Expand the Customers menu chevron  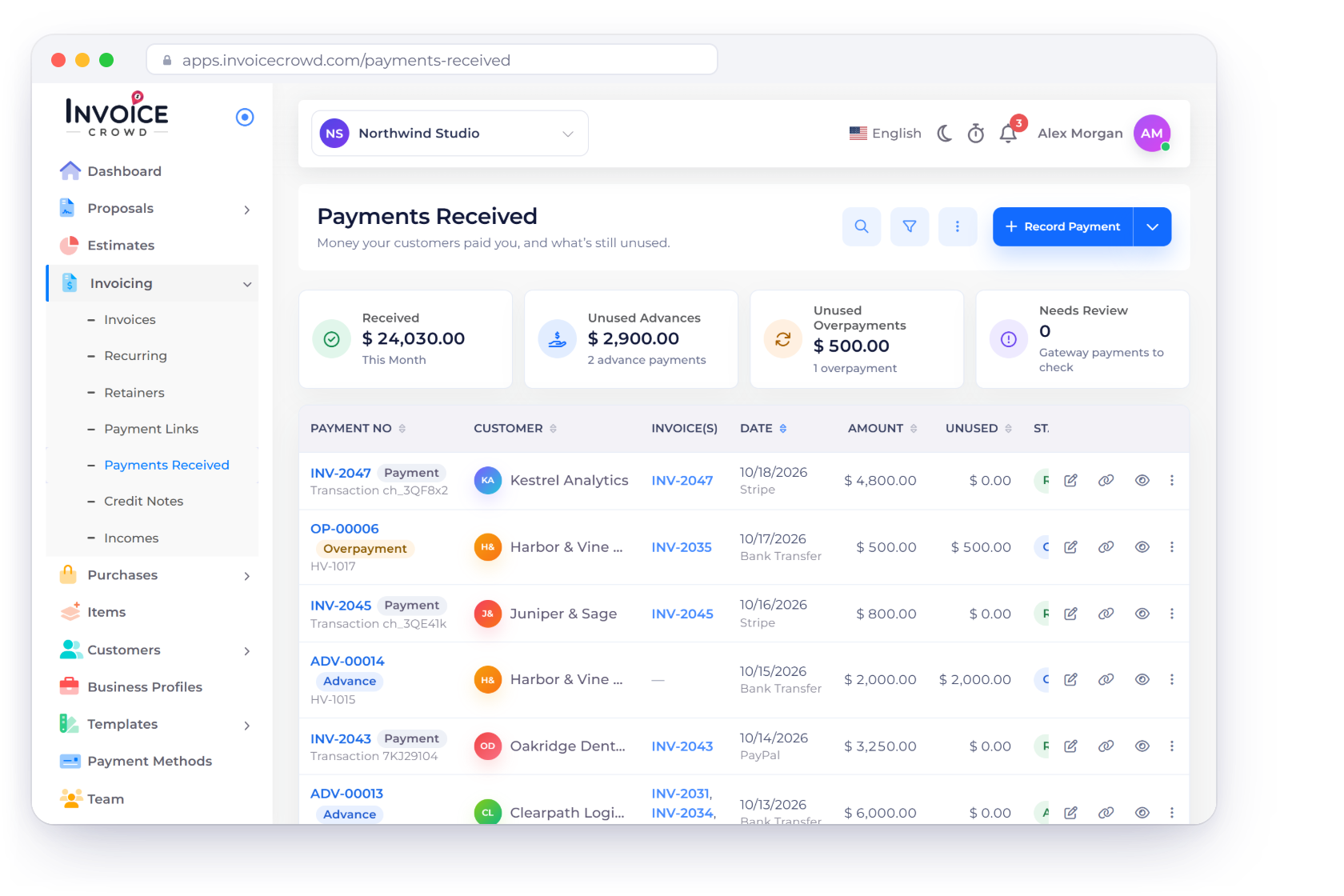pos(247,651)
